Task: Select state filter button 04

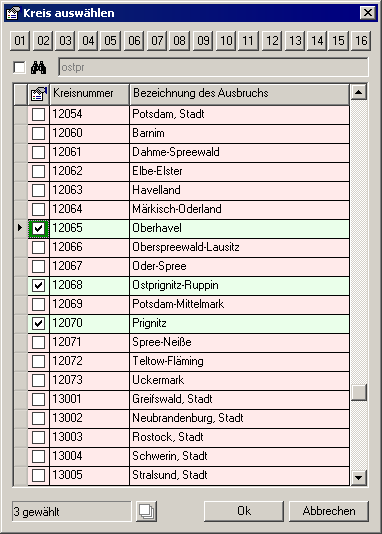Action: click(x=88, y=41)
